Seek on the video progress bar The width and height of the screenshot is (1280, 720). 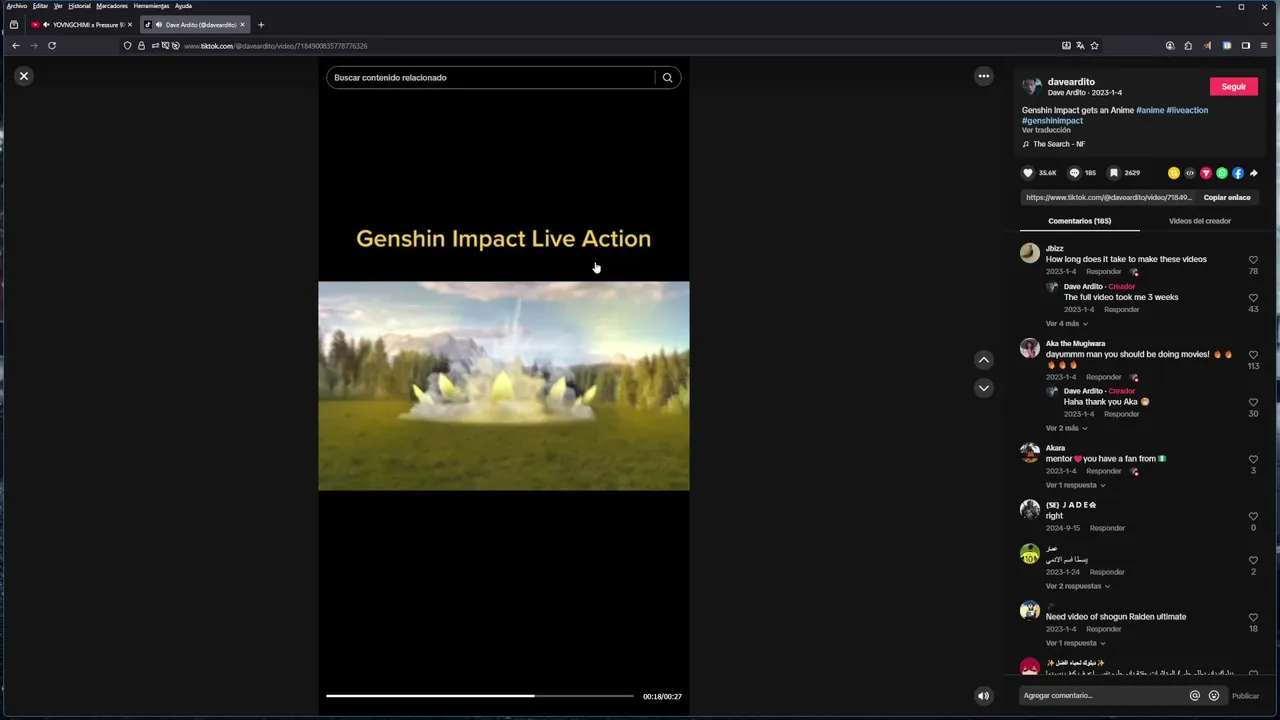point(480,696)
